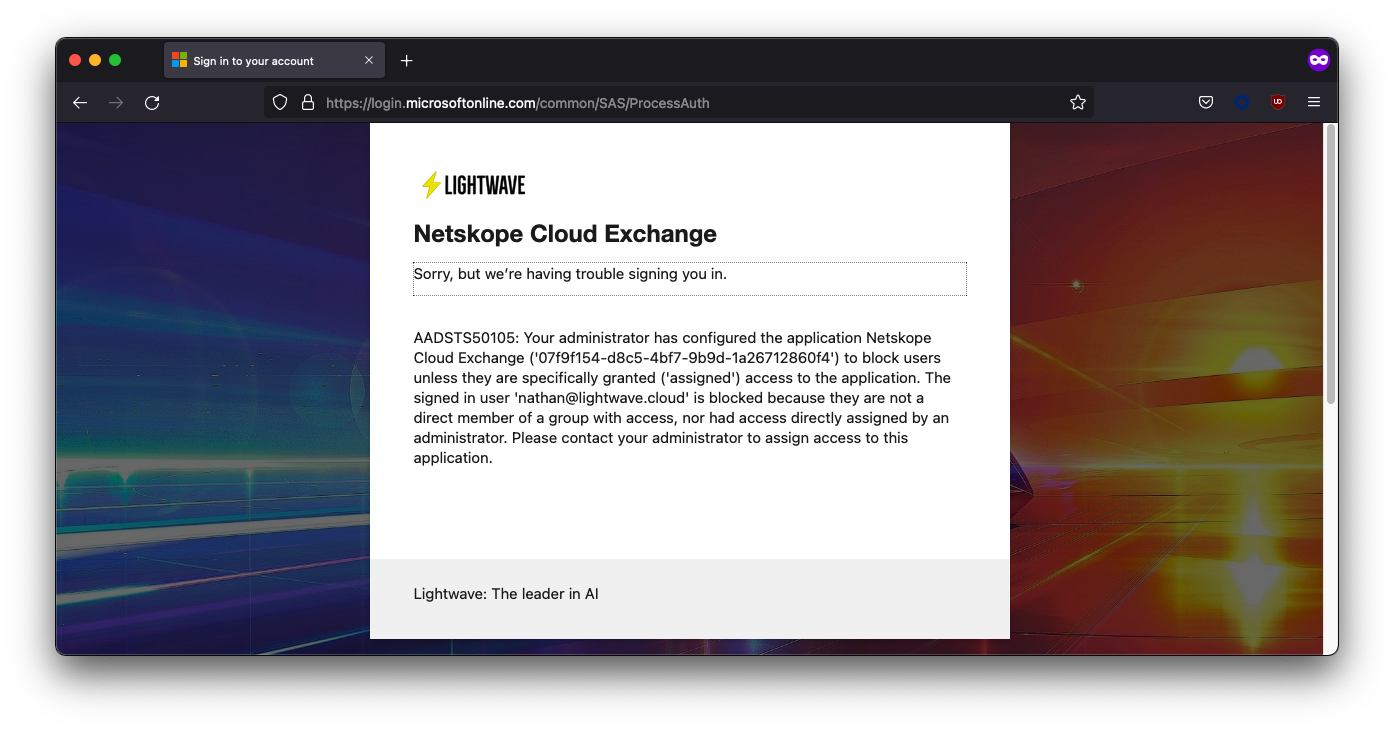Save page to Pocket
Image resolution: width=1394 pixels, height=729 pixels.
(1206, 102)
